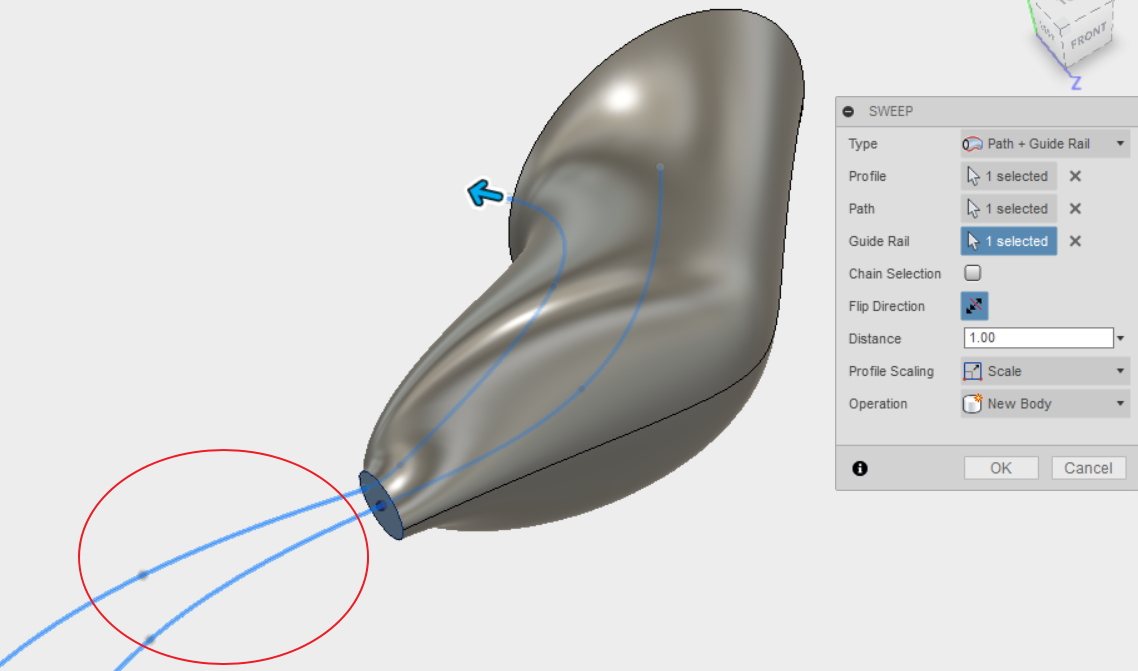Collapse the SWEEP dialog with minus icon
The width and height of the screenshot is (1138, 671).
(x=848, y=112)
